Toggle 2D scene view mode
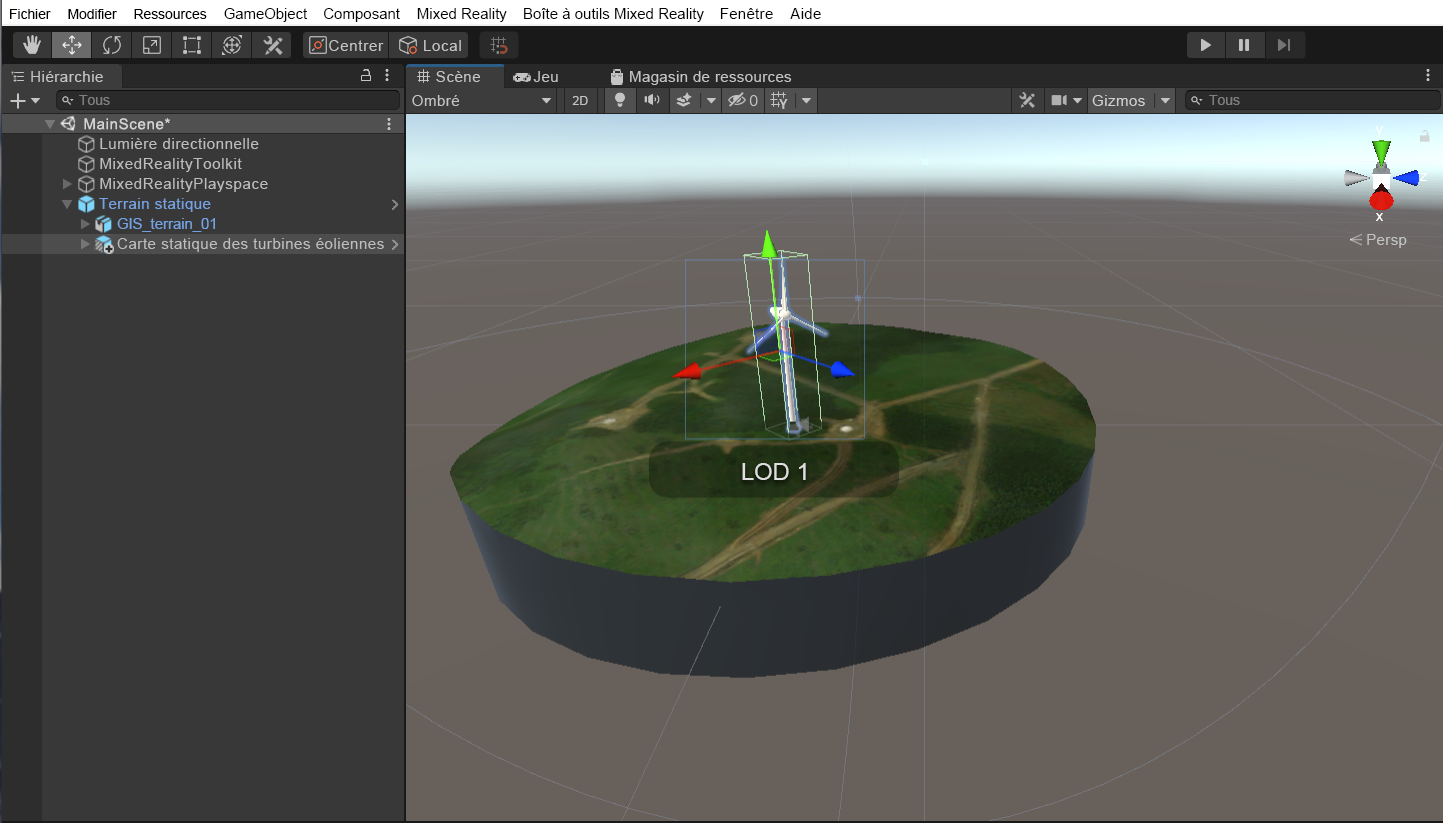Image resolution: width=1443 pixels, height=823 pixels. coord(579,100)
